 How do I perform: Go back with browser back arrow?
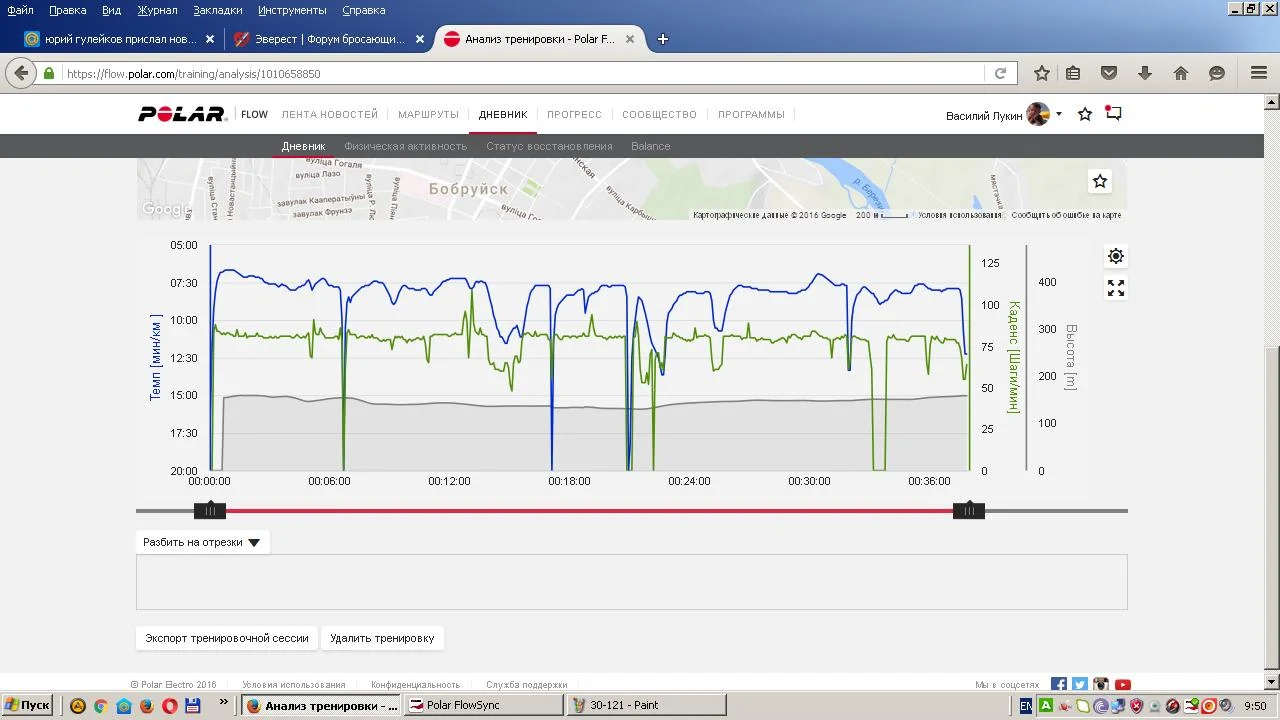21,73
